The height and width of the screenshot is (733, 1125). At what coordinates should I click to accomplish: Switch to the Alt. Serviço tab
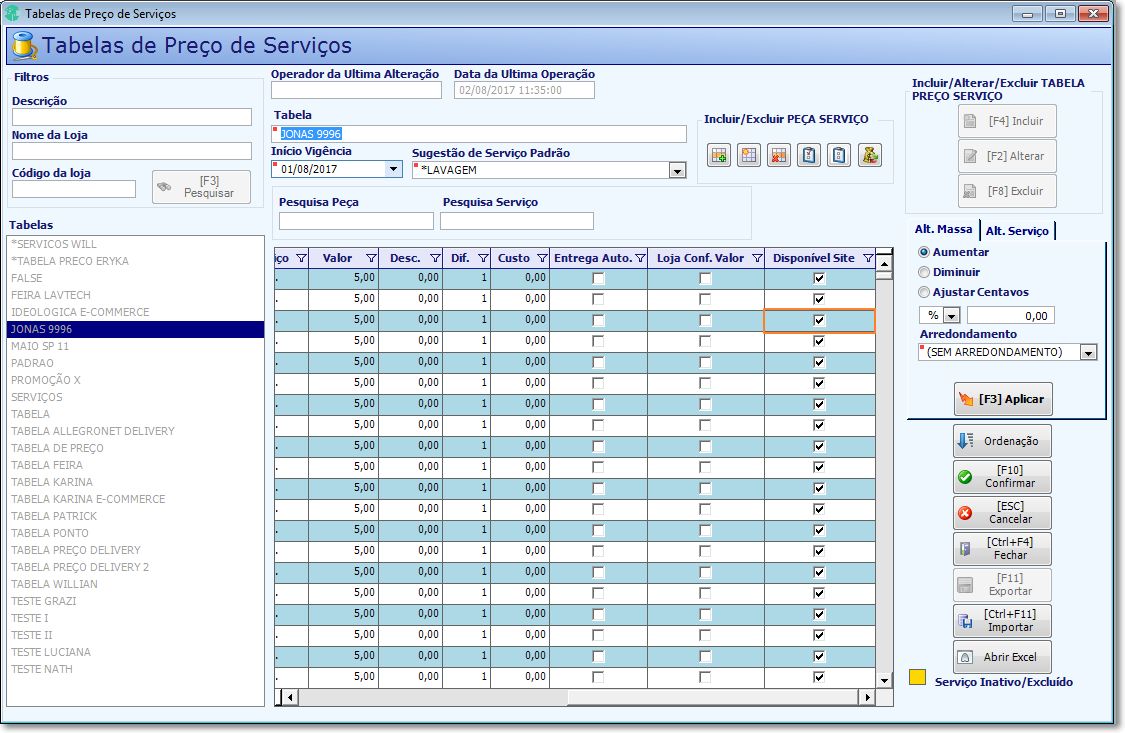[x=1017, y=230]
